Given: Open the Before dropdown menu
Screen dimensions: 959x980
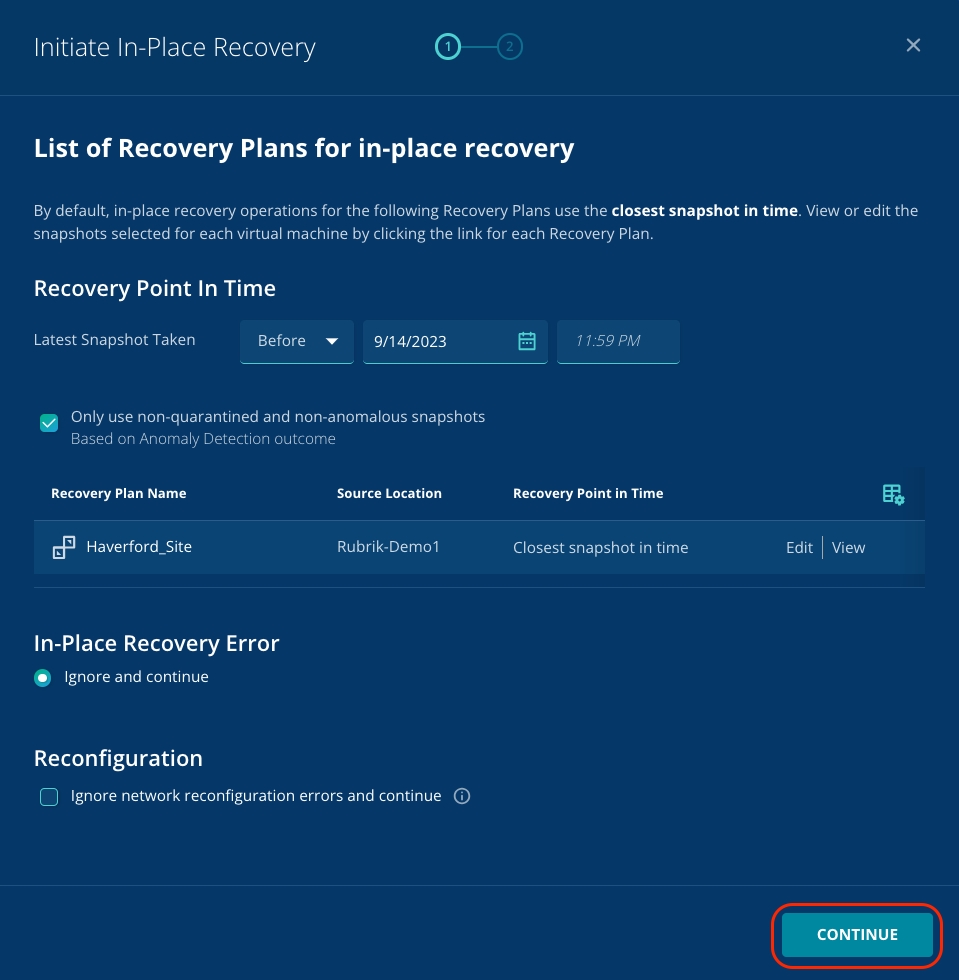Looking at the screenshot, I should [x=297, y=341].
